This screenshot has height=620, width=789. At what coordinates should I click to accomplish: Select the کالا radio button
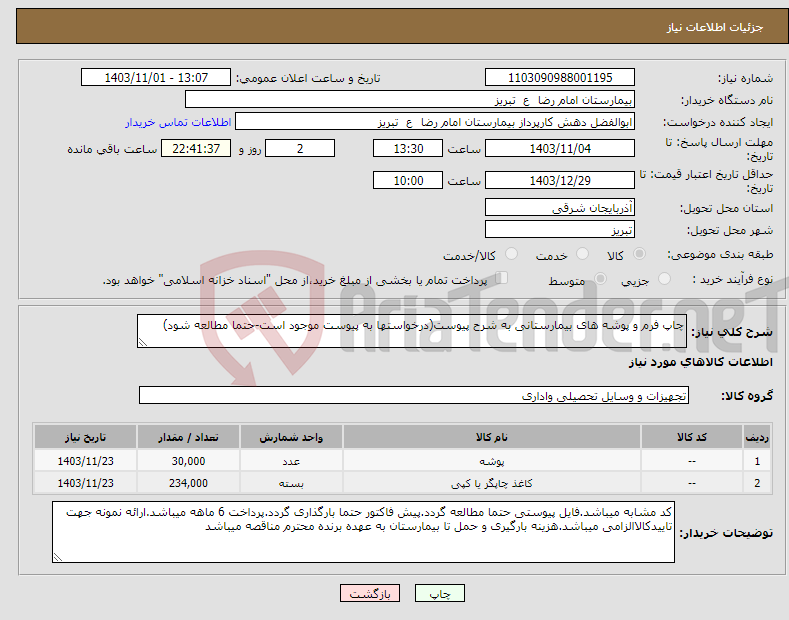click(x=639, y=254)
